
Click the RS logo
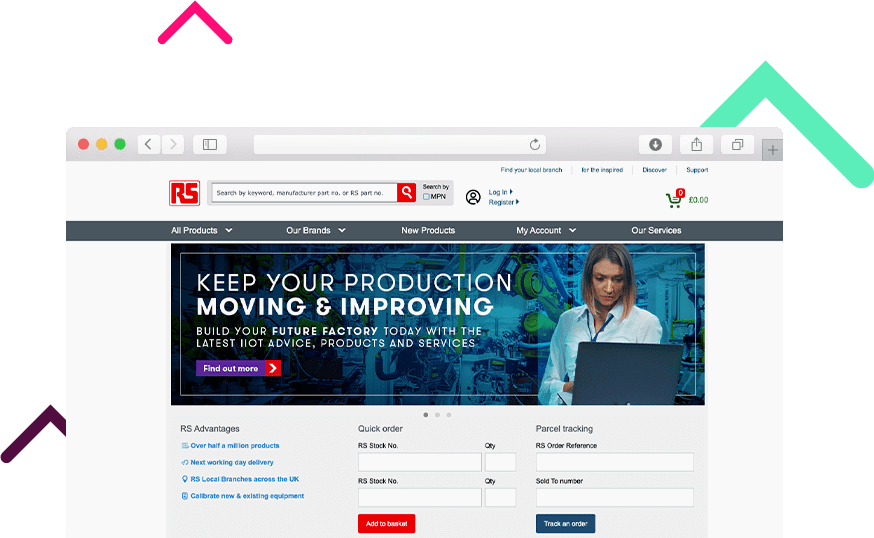(184, 193)
